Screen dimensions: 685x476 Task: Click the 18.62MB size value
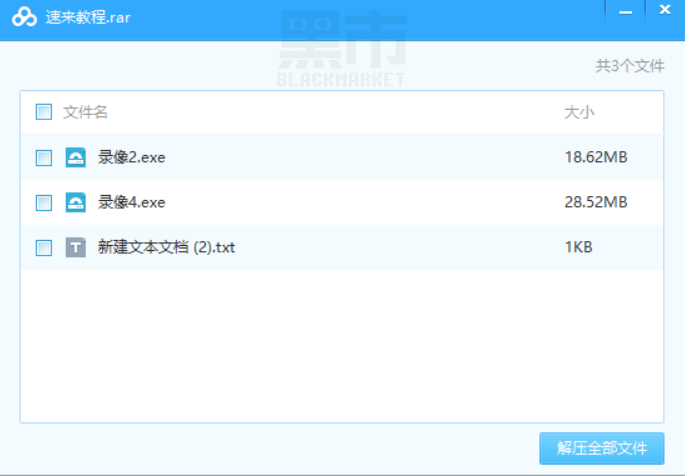click(596, 157)
